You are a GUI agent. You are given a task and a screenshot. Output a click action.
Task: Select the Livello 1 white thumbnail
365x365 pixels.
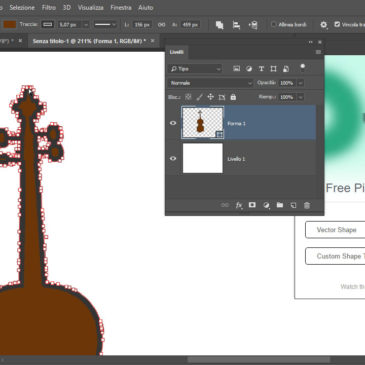[203, 158]
